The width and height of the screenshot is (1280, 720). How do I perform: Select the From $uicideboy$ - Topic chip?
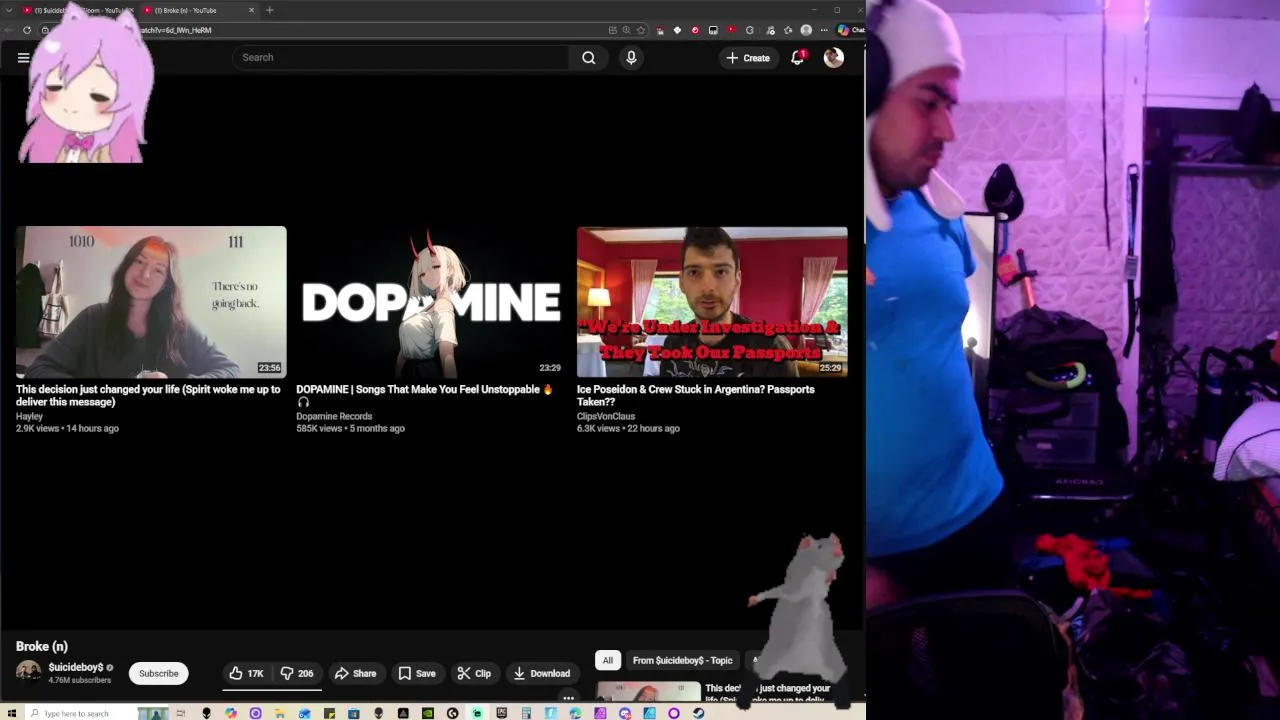(682, 660)
